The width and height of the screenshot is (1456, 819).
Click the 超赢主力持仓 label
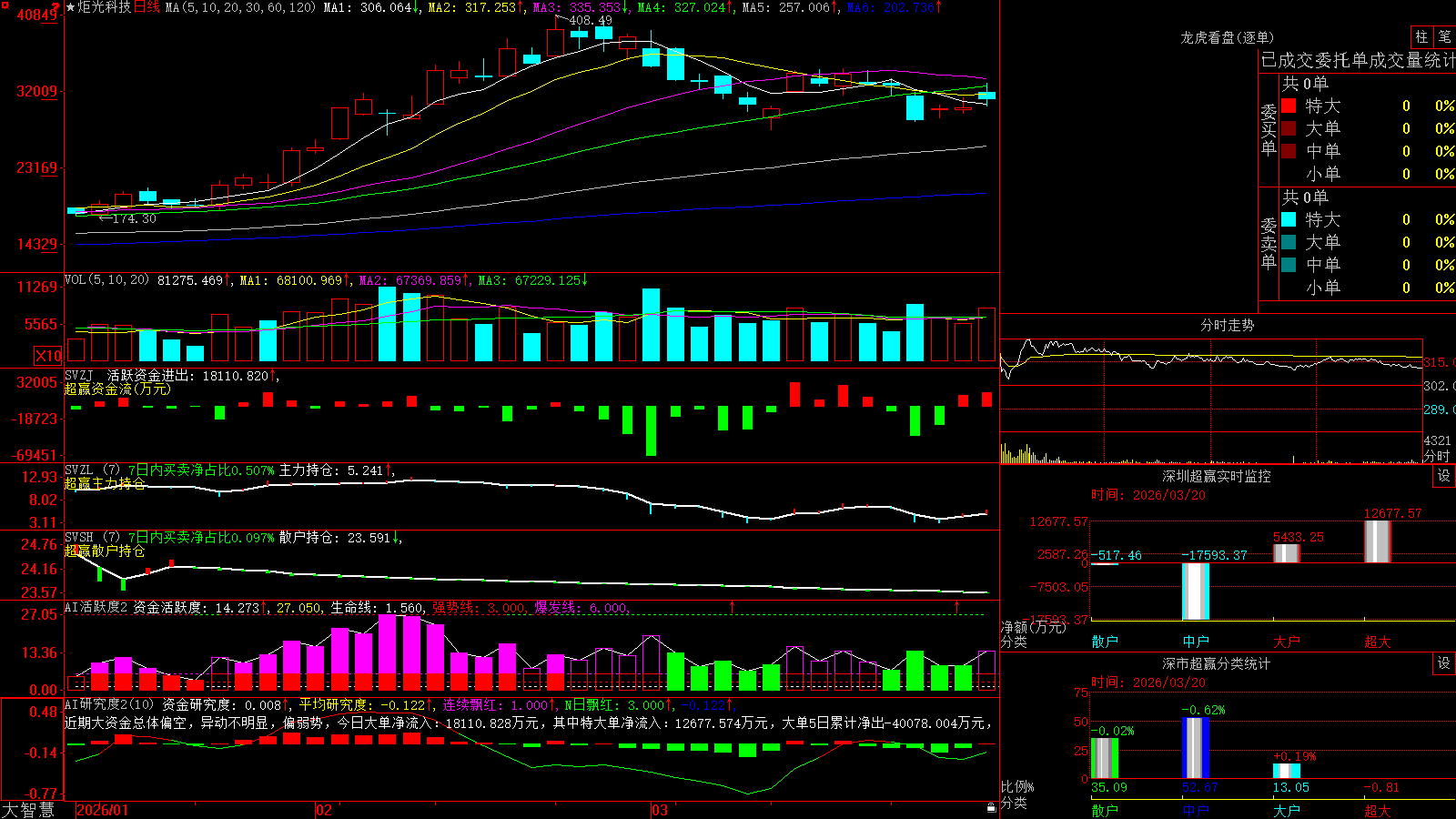[105, 483]
